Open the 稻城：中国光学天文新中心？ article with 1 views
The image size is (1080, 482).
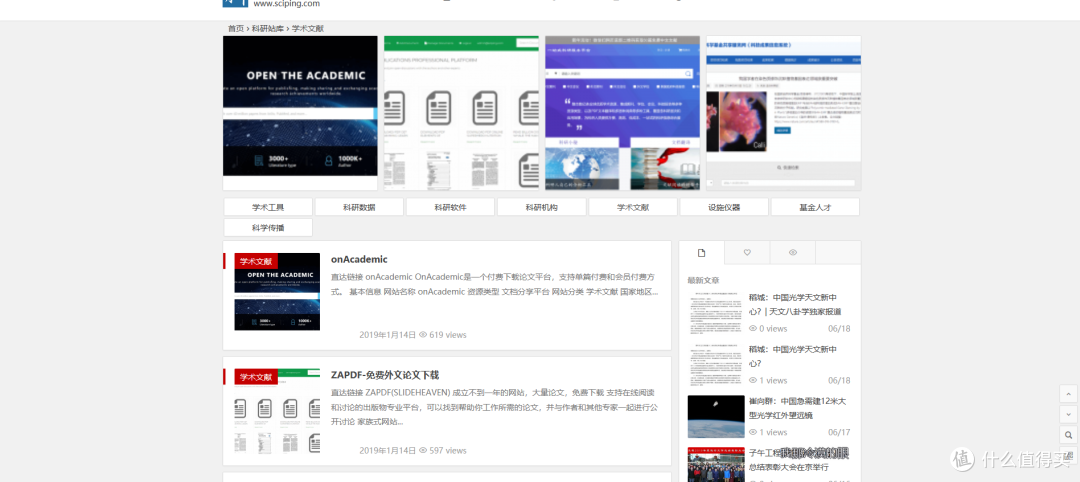(x=793, y=356)
